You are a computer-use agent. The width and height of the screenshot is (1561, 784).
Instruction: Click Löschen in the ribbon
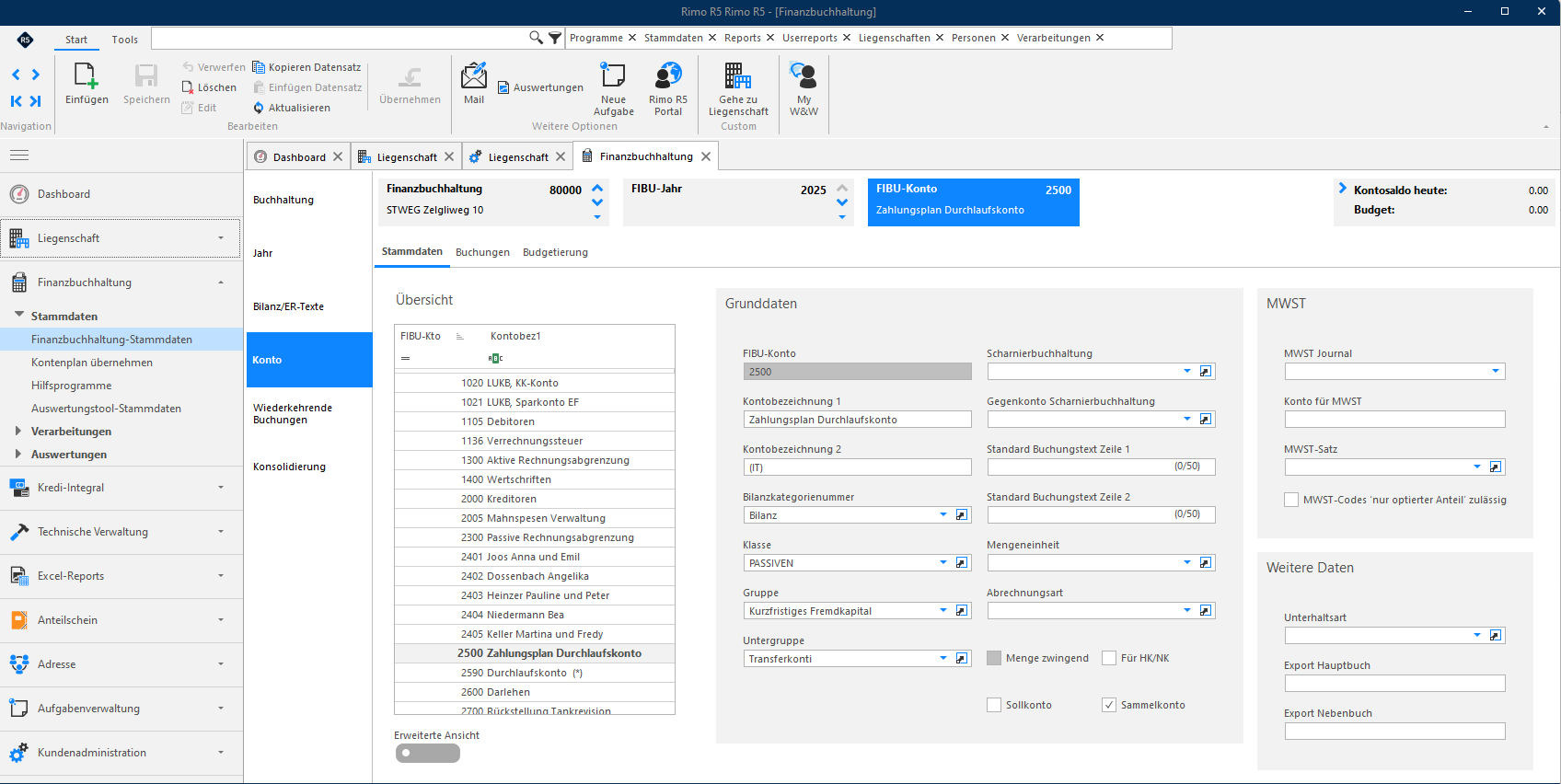tap(209, 87)
